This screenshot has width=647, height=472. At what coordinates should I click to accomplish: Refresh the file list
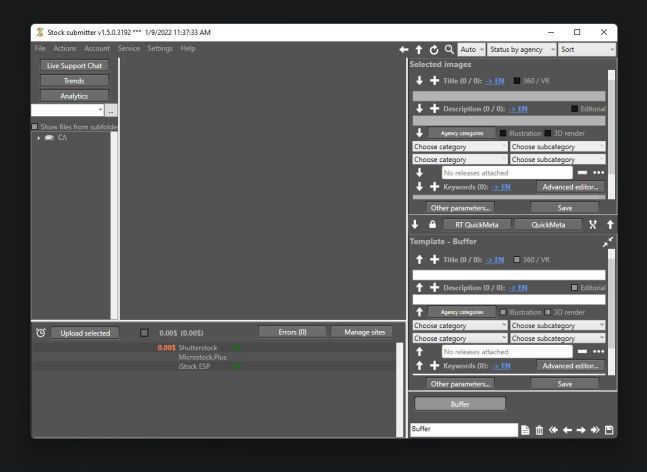pos(434,50)
